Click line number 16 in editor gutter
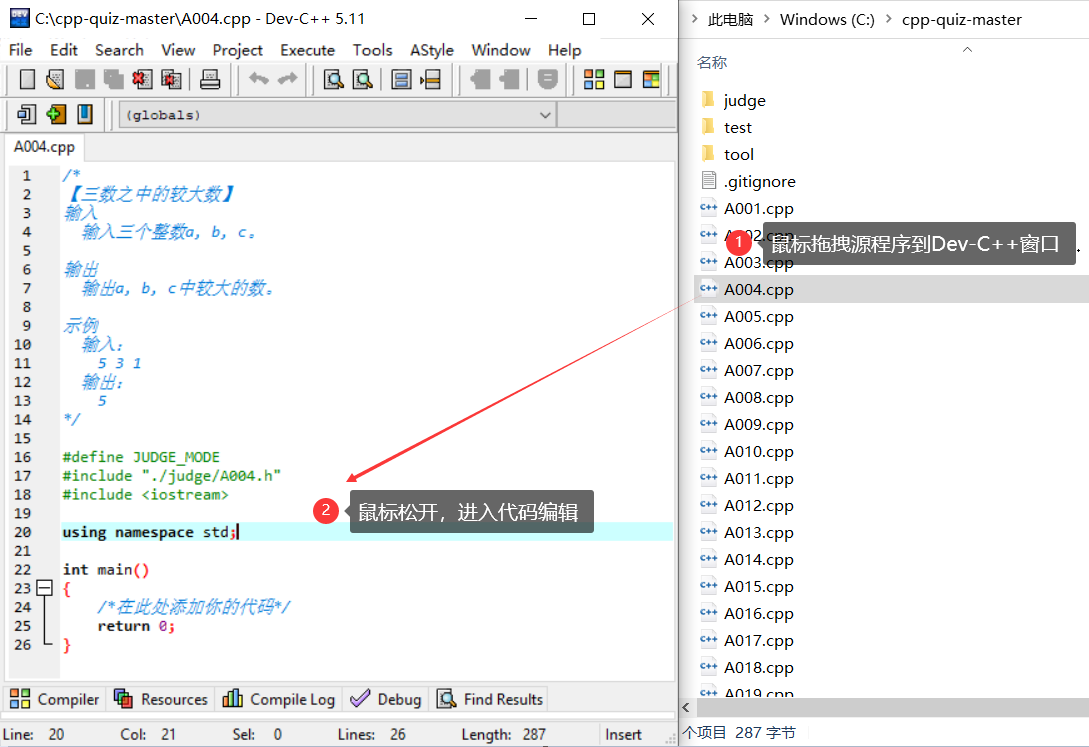The width and height of the screenshot is (1089, 747). (x=22, y=457)
